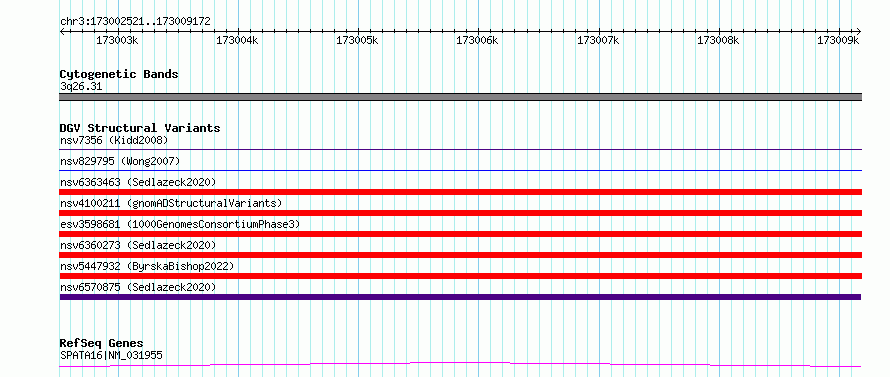Click the 173007k ruler tick label
The width and height of the screenshot is (890, 377).
tap(598, 40)
